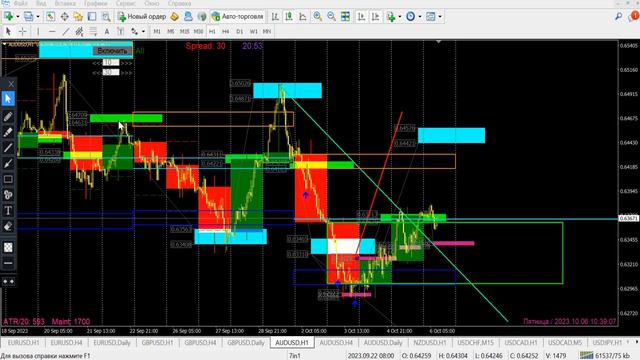Click the Включить button on chart

pos(112,51)
